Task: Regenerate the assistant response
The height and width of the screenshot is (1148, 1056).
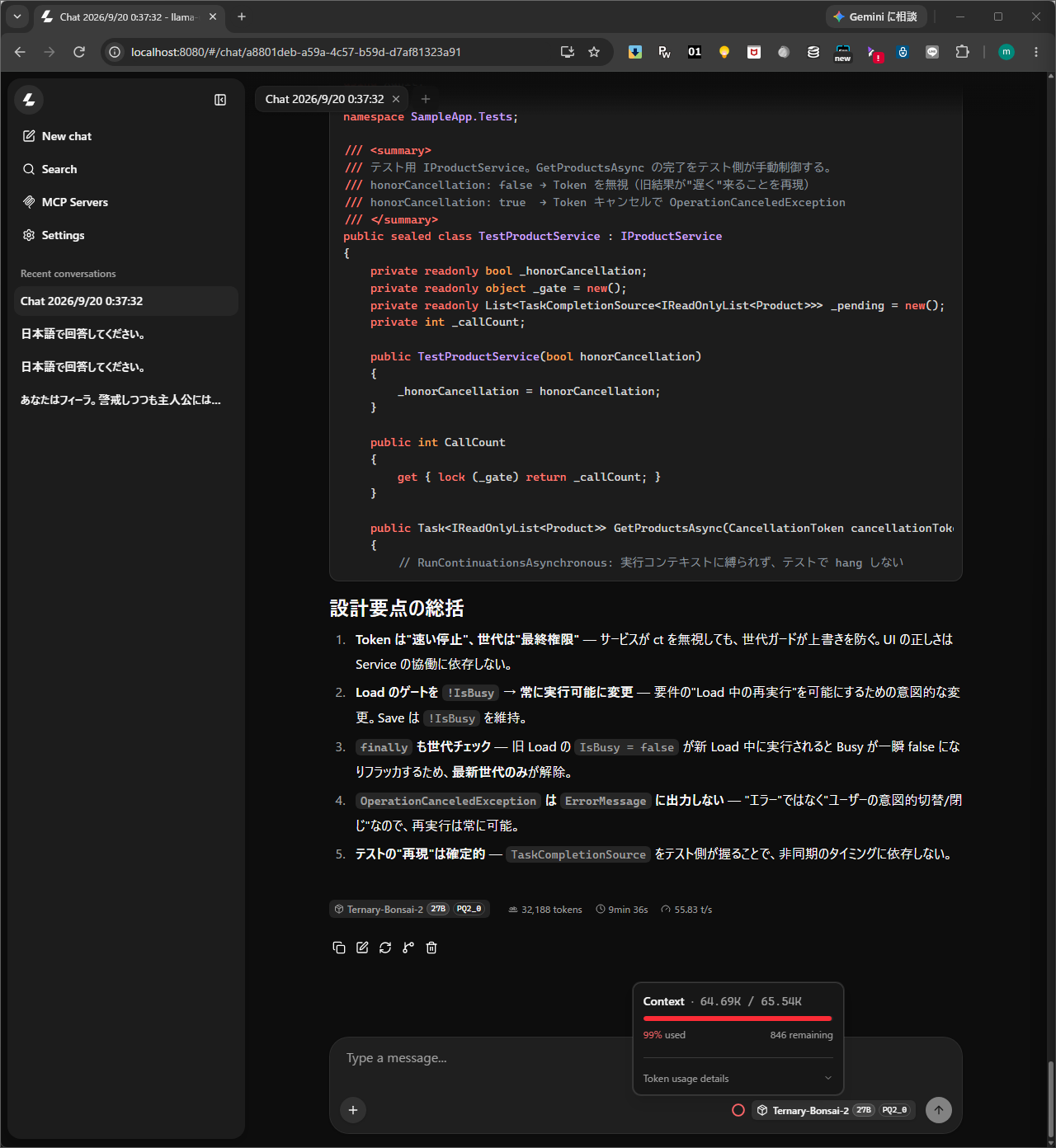Action: coord(385,948)
